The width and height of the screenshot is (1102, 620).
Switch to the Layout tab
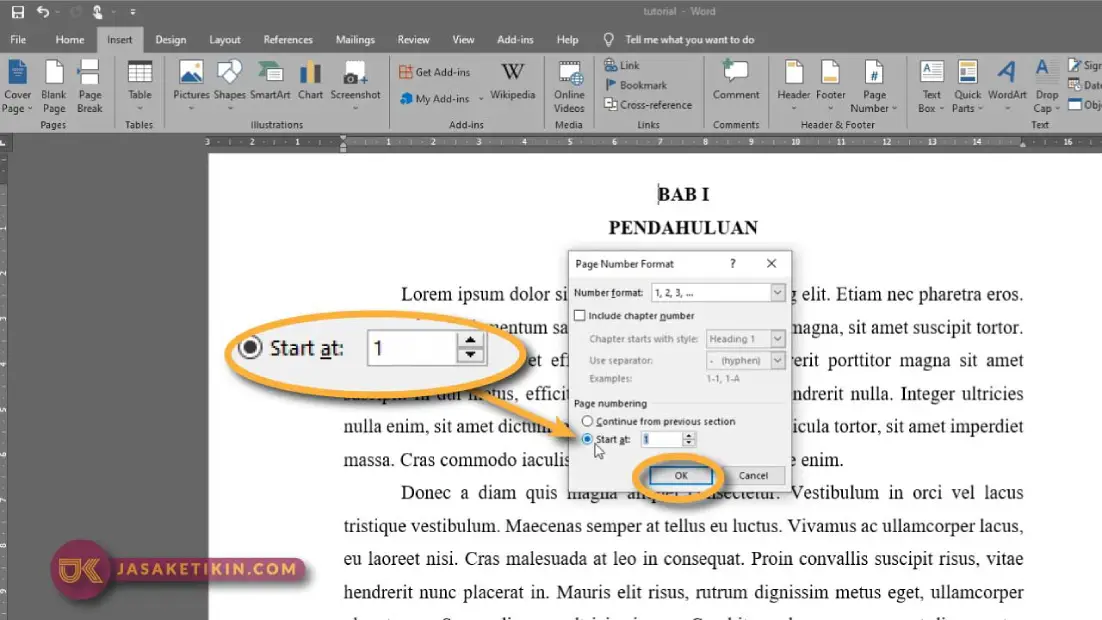click(x=225, y=40)
